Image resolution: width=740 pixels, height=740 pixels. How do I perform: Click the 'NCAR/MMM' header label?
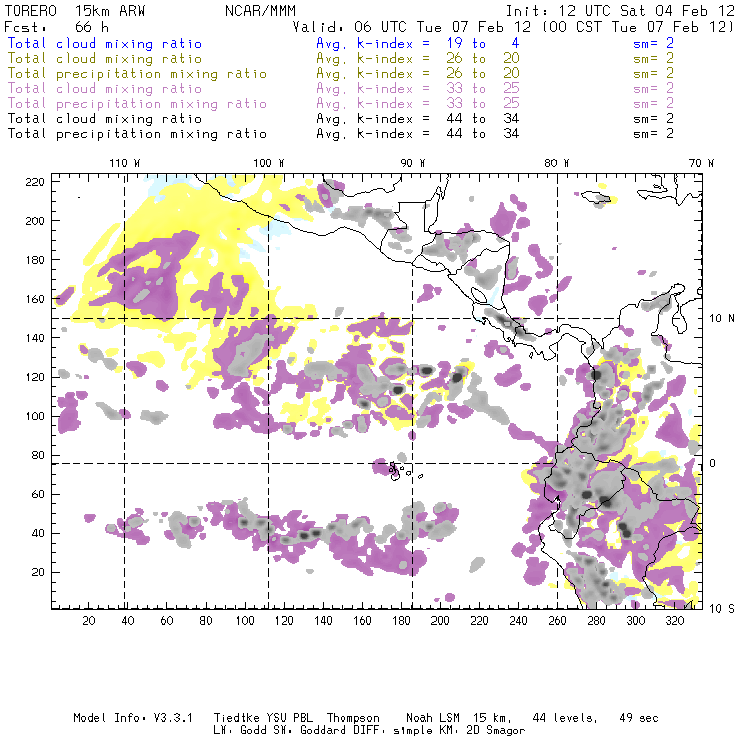pyautogui.click(x=260, y=11)
